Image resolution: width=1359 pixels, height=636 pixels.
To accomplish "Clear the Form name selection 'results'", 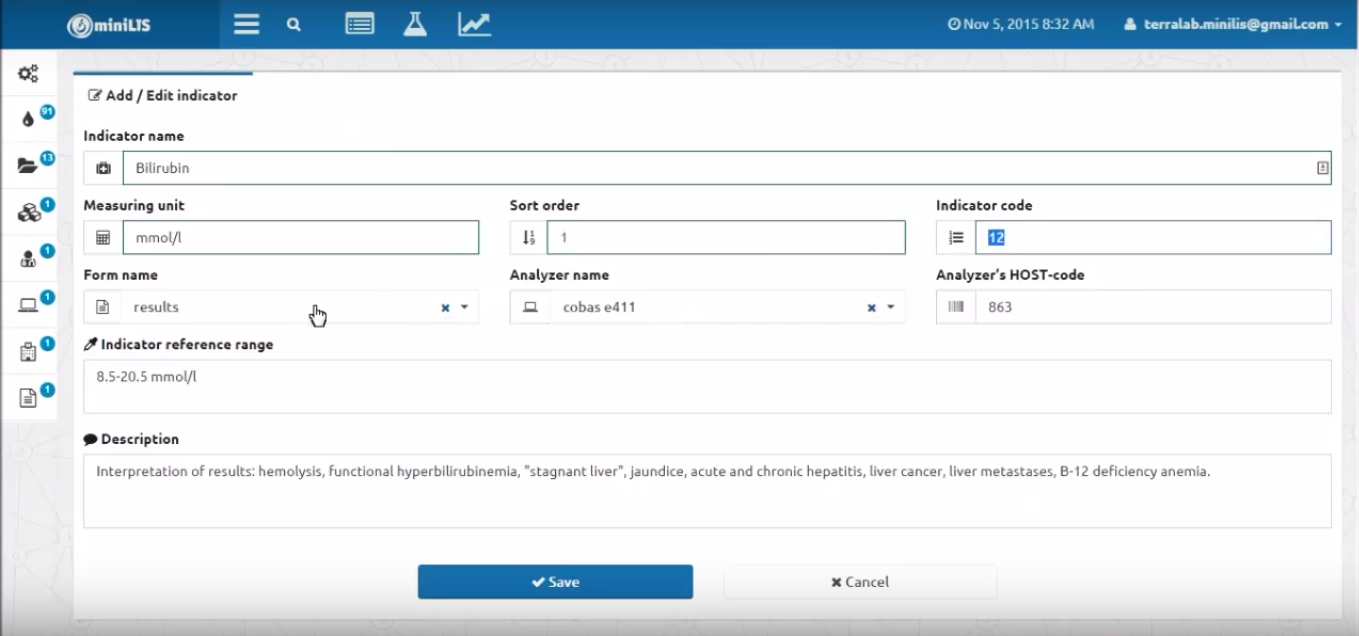I will coord(445,308).
